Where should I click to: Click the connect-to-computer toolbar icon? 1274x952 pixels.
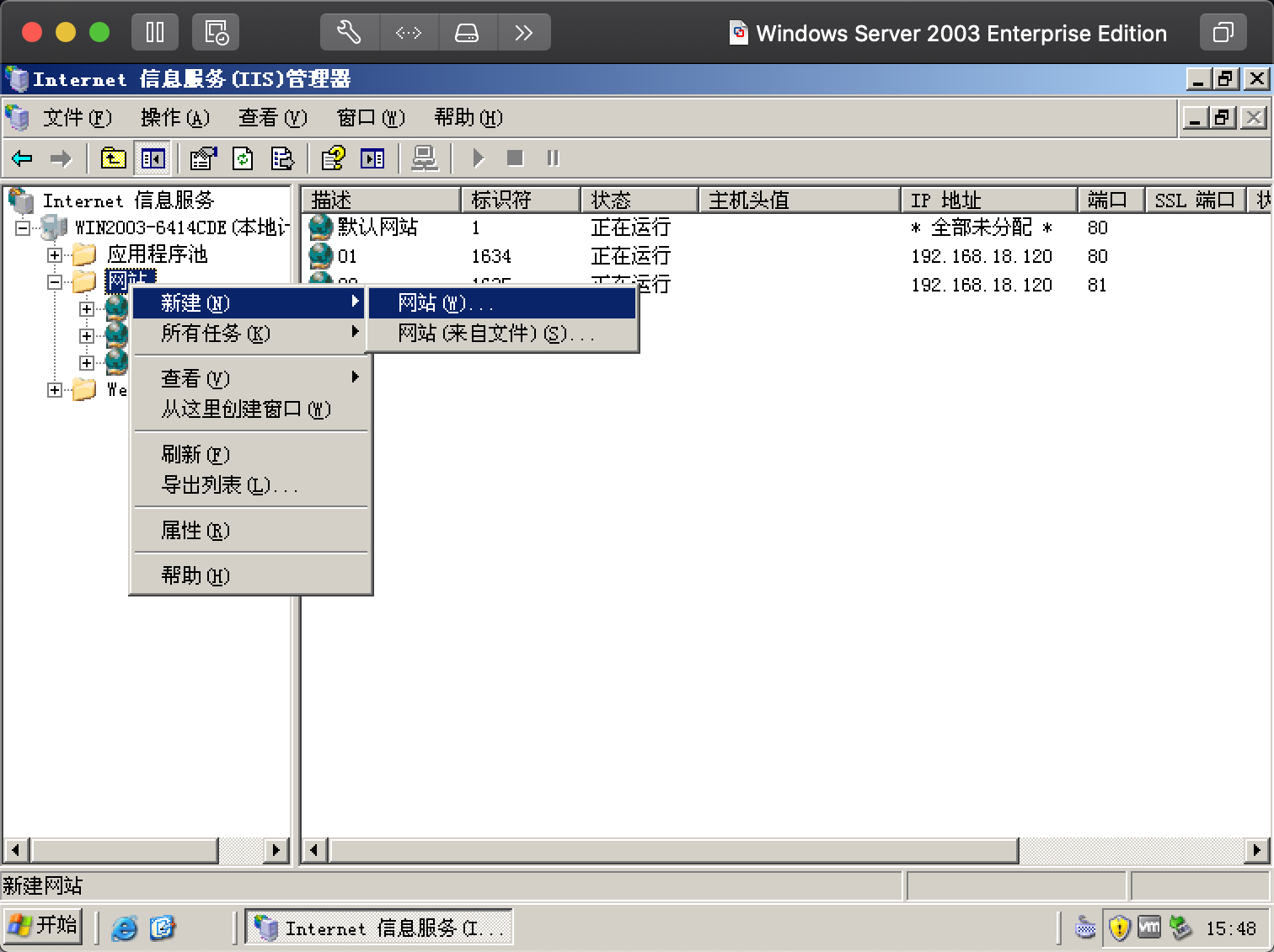coord(425,158)
